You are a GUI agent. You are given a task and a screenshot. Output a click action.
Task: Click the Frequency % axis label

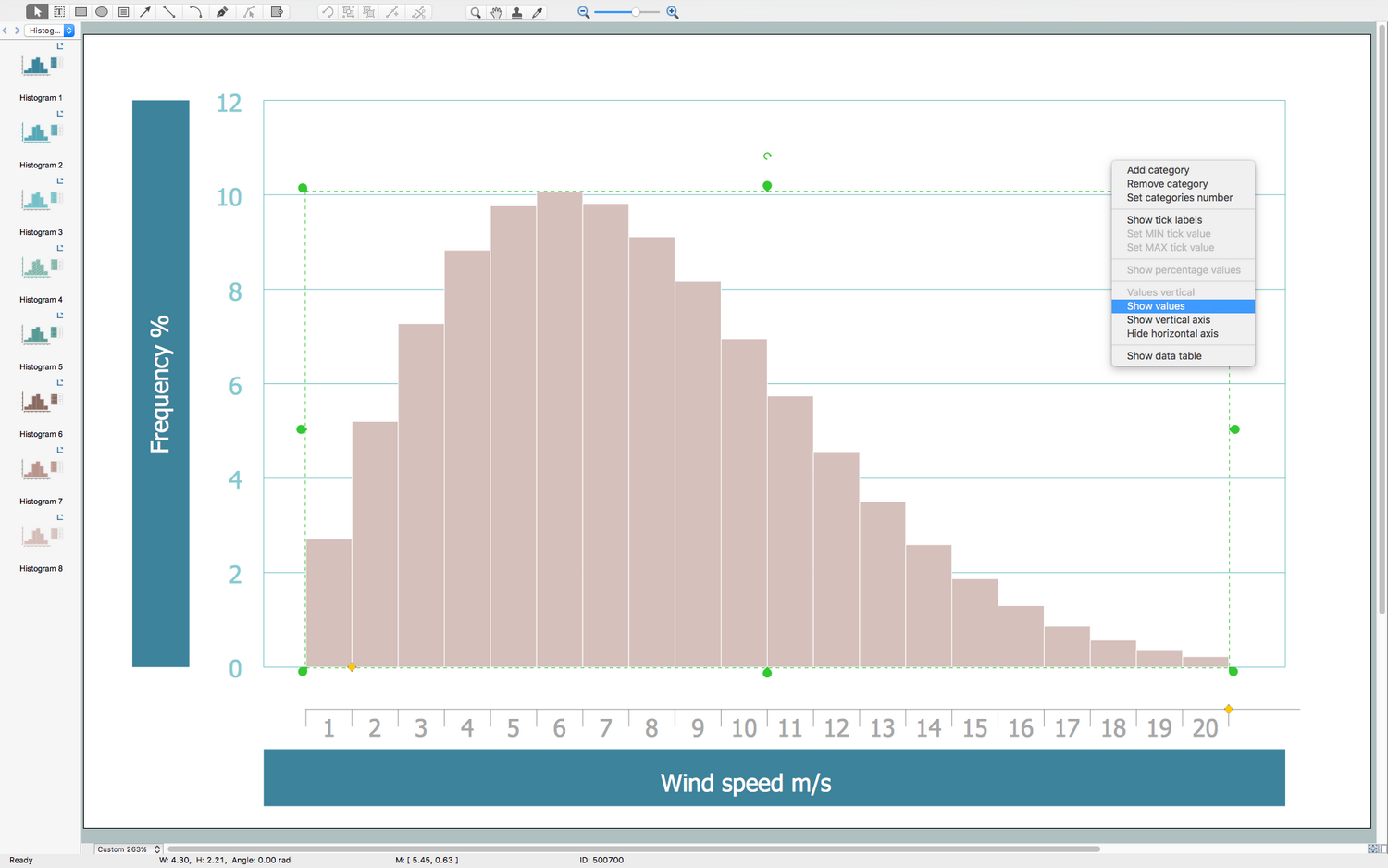click(160, 384)
